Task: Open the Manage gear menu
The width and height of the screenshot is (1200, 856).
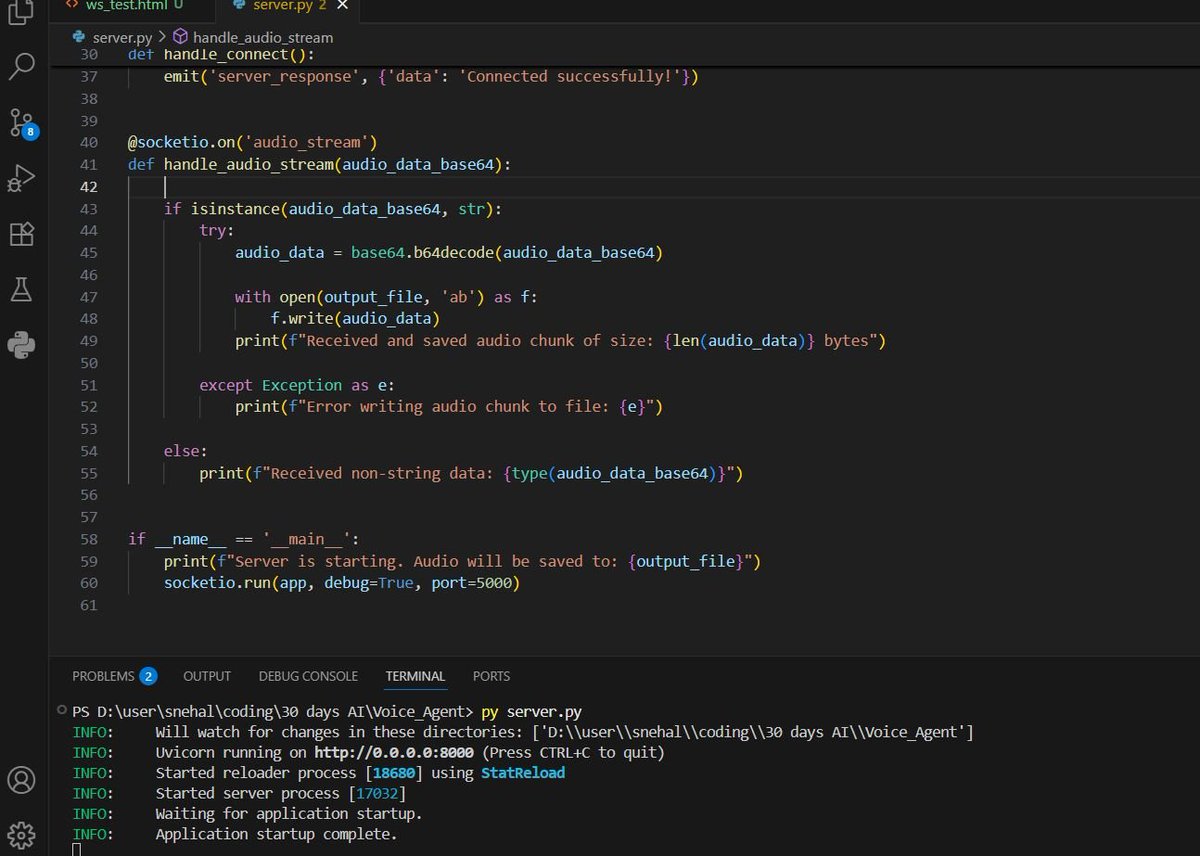Action: coord(21,835)
